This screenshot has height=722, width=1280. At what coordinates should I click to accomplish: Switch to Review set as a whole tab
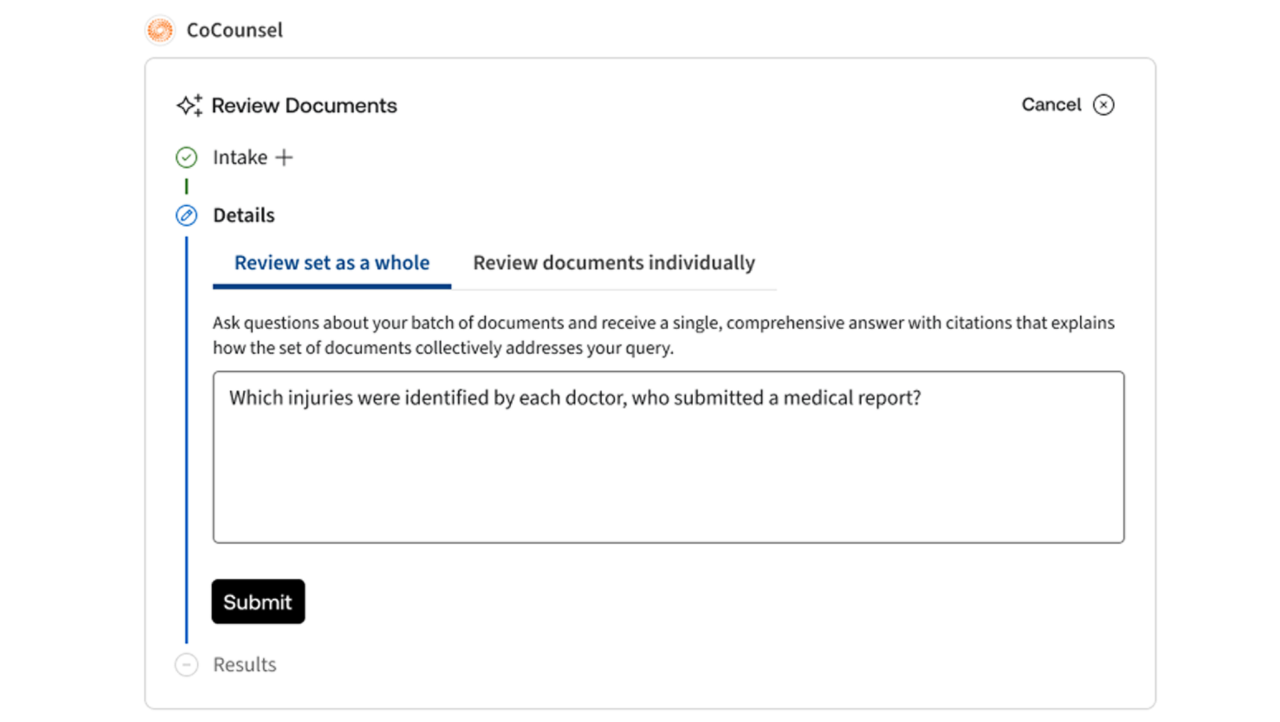(x=332, y=263)
